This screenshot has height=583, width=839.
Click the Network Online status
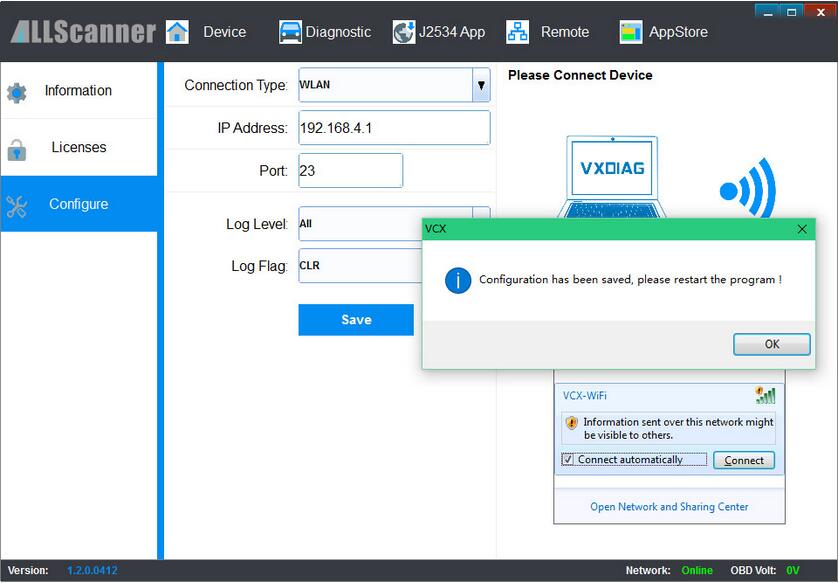coord(697,571)
